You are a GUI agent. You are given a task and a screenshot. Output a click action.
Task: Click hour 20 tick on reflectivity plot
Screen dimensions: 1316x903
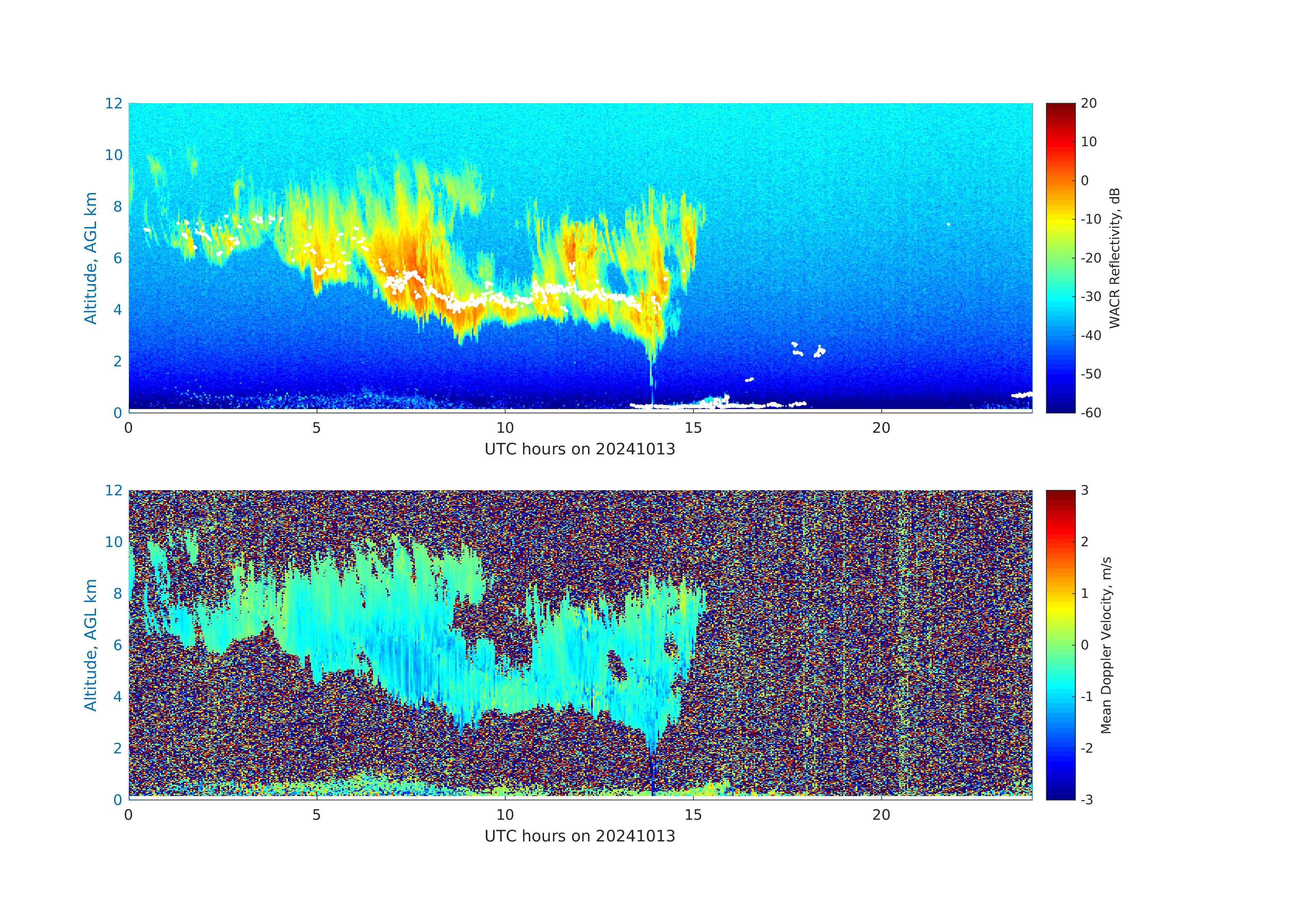point(881,428)
